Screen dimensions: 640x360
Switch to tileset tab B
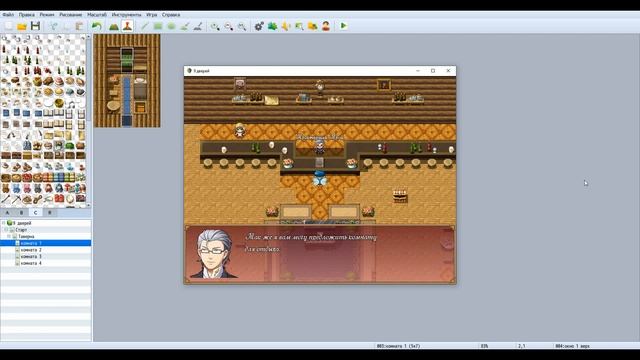tap(22, 213)
